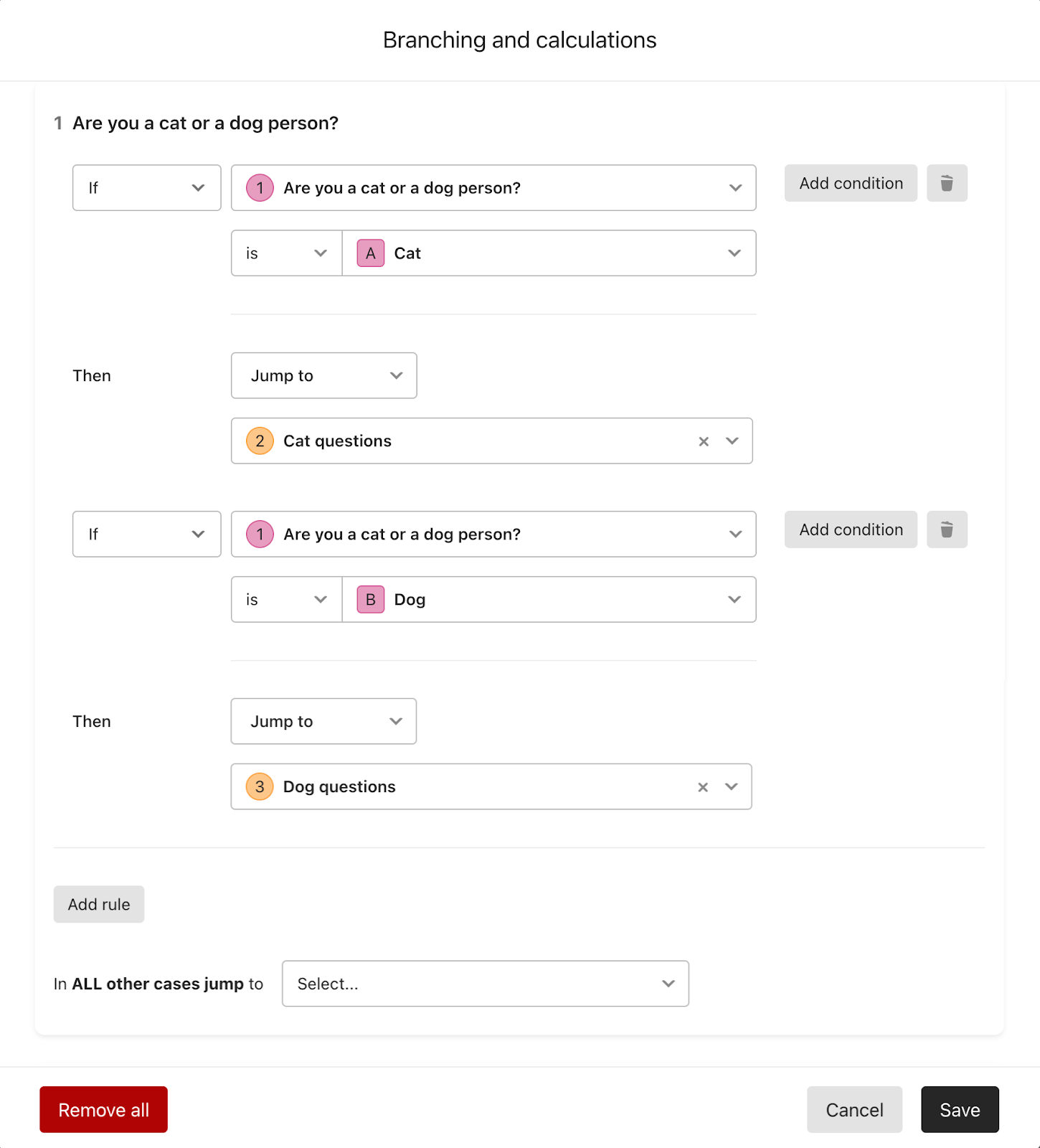The image size is (1040, 1148).
Task: Click the Add rule button
Action: tap(99, 904)
